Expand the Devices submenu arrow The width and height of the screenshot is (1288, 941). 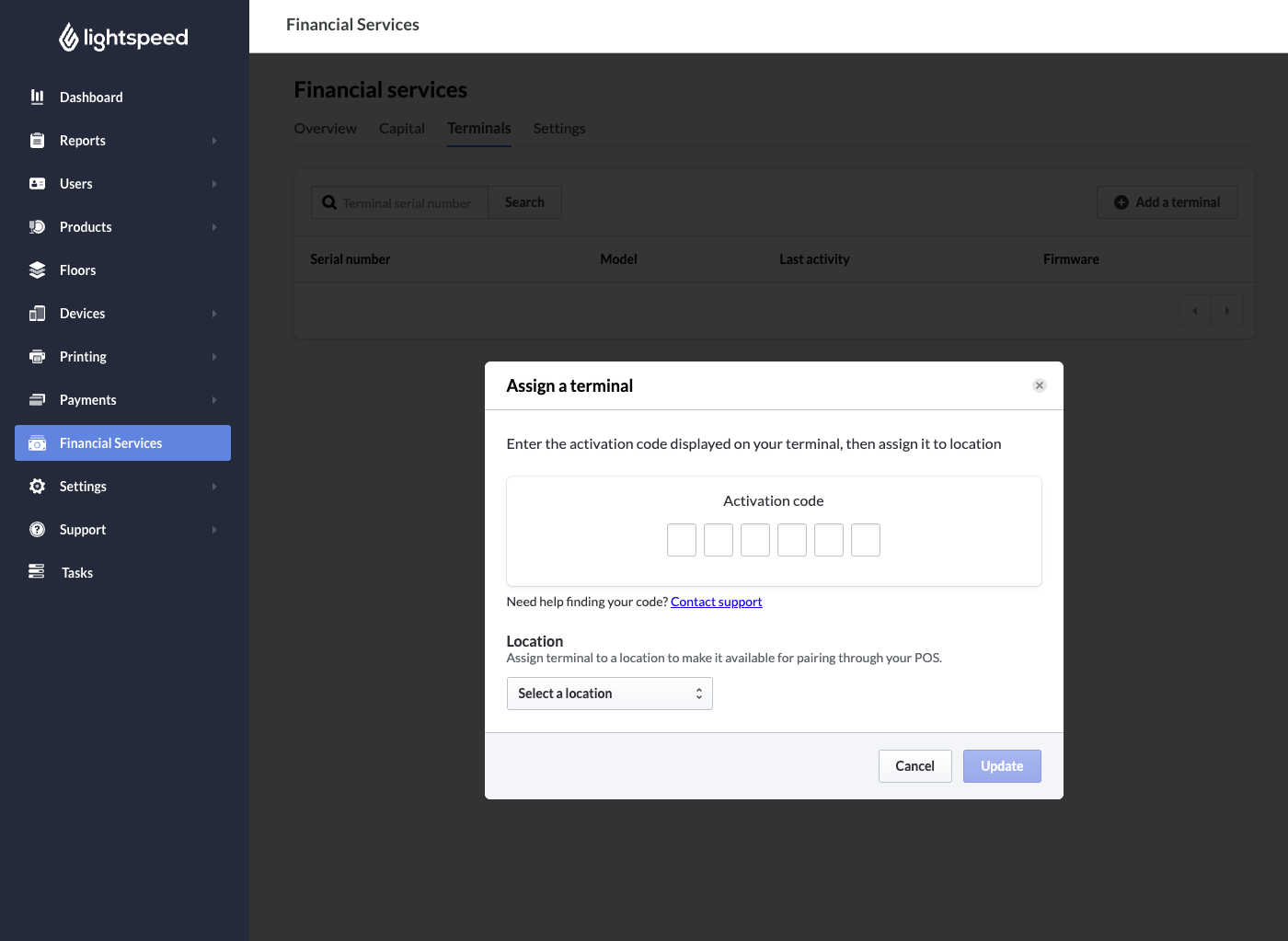(x=214, y=314)
